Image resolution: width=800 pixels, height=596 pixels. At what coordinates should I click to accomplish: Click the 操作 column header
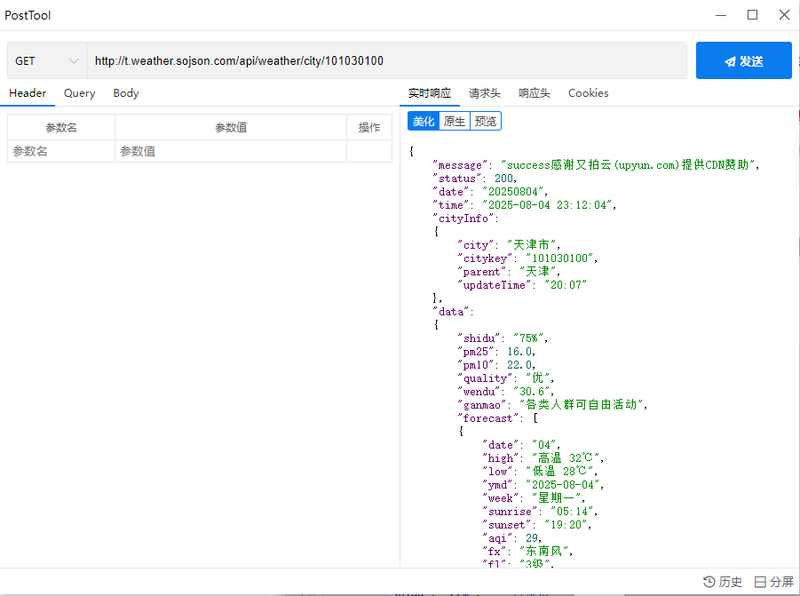(x=369, y=128)
